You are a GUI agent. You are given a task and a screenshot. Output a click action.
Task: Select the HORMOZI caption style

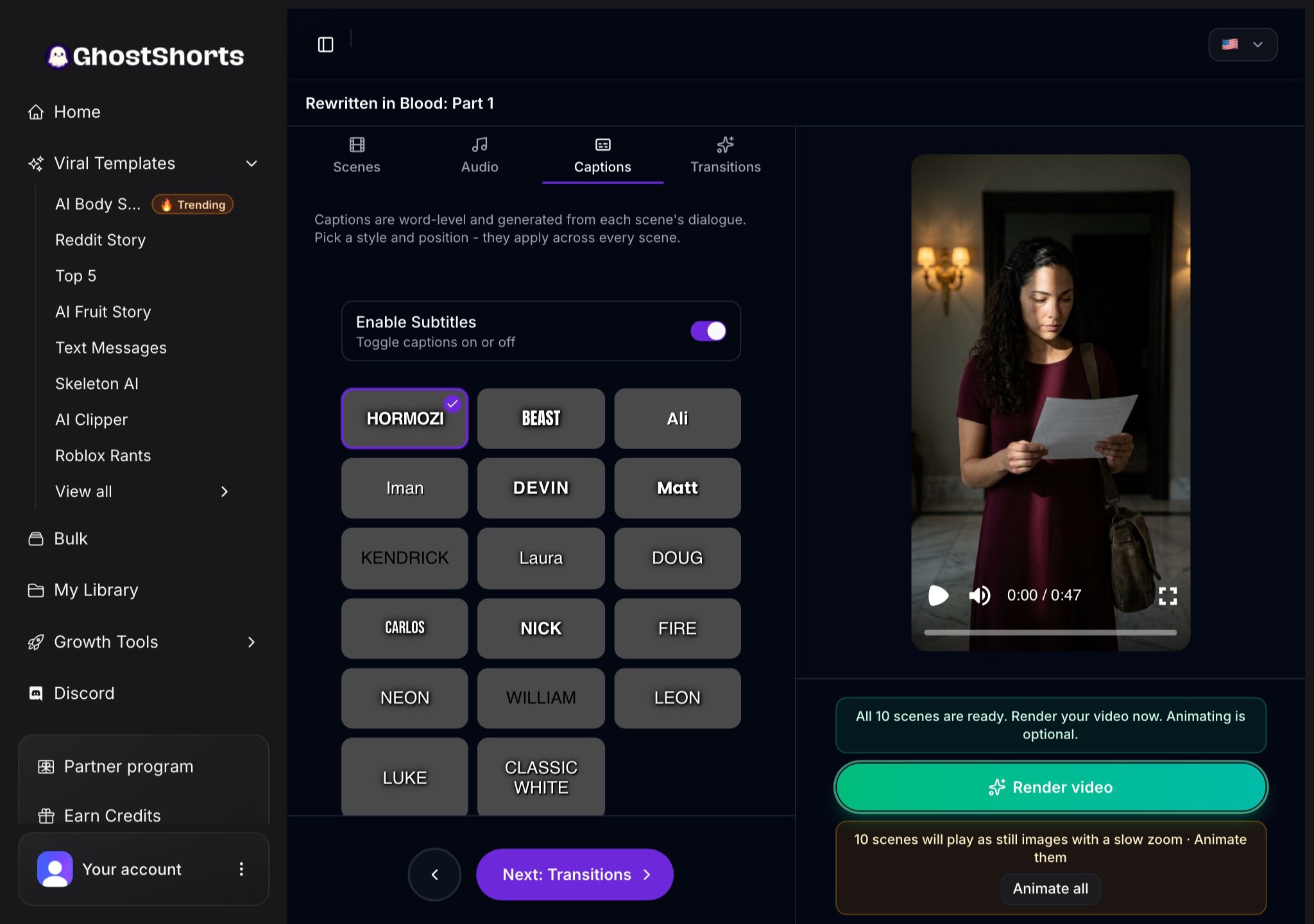[x=405, y=418]
